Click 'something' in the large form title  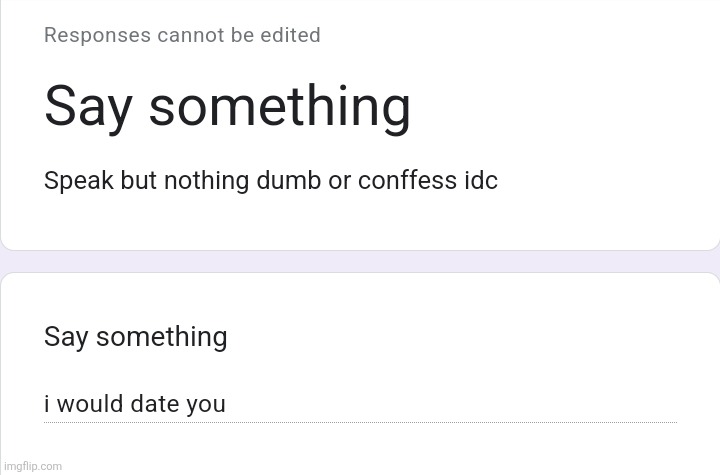click(x=280, y=106)
